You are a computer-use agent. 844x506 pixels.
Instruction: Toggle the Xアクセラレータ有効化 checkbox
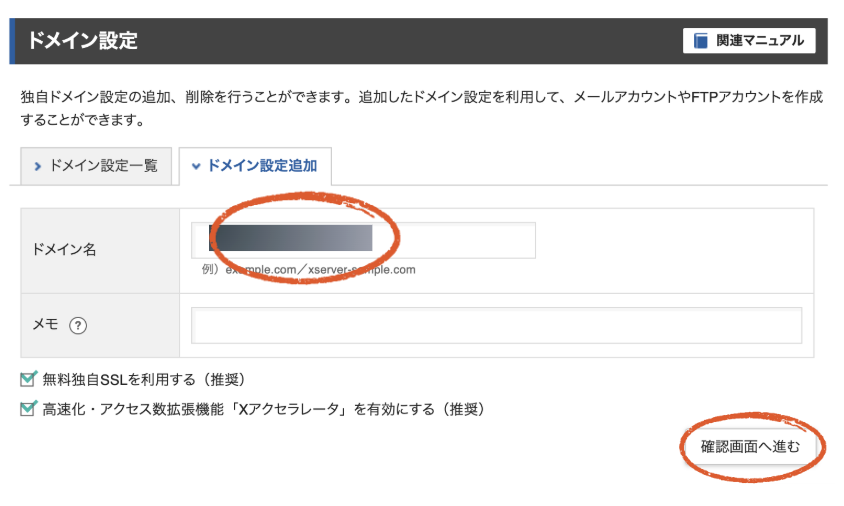pyautogui.click(x=28, y=409)
